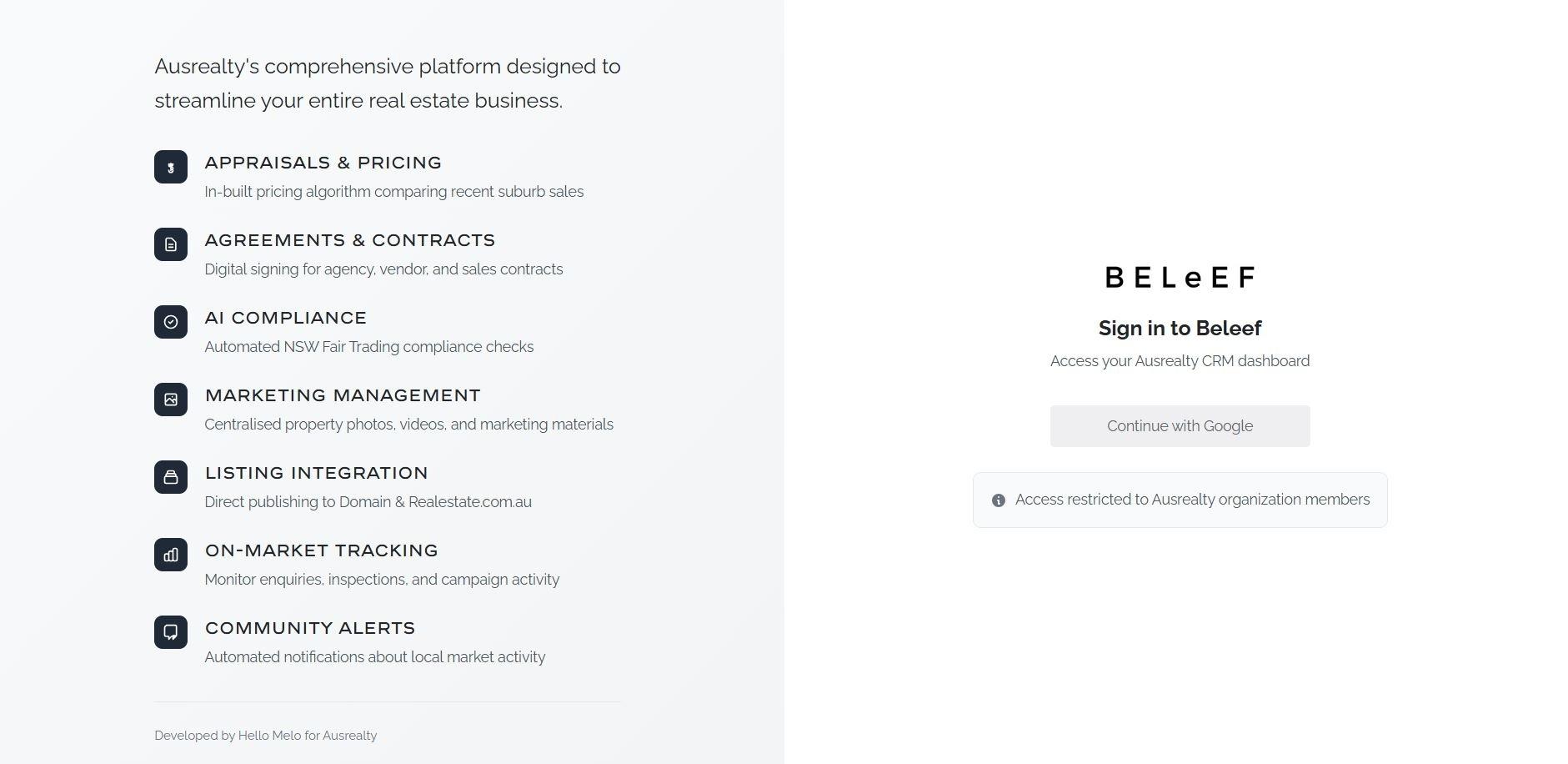Click the On-Market Tracking chart icon
Viewport: 1568px width, 764px height.
171,555
